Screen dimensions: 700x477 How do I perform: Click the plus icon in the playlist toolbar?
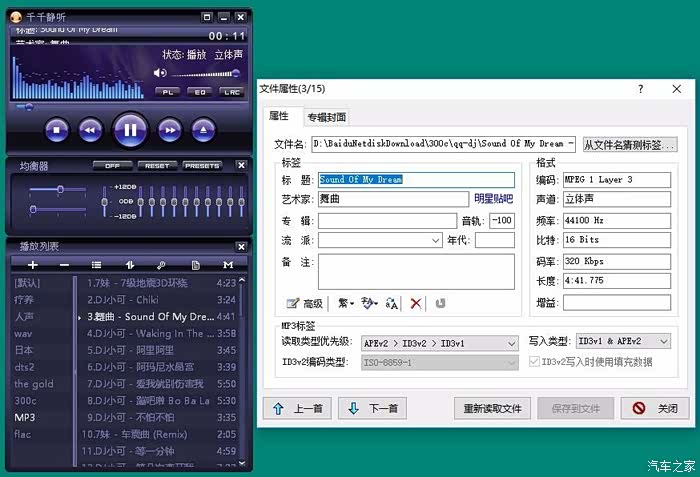point(33,265)
